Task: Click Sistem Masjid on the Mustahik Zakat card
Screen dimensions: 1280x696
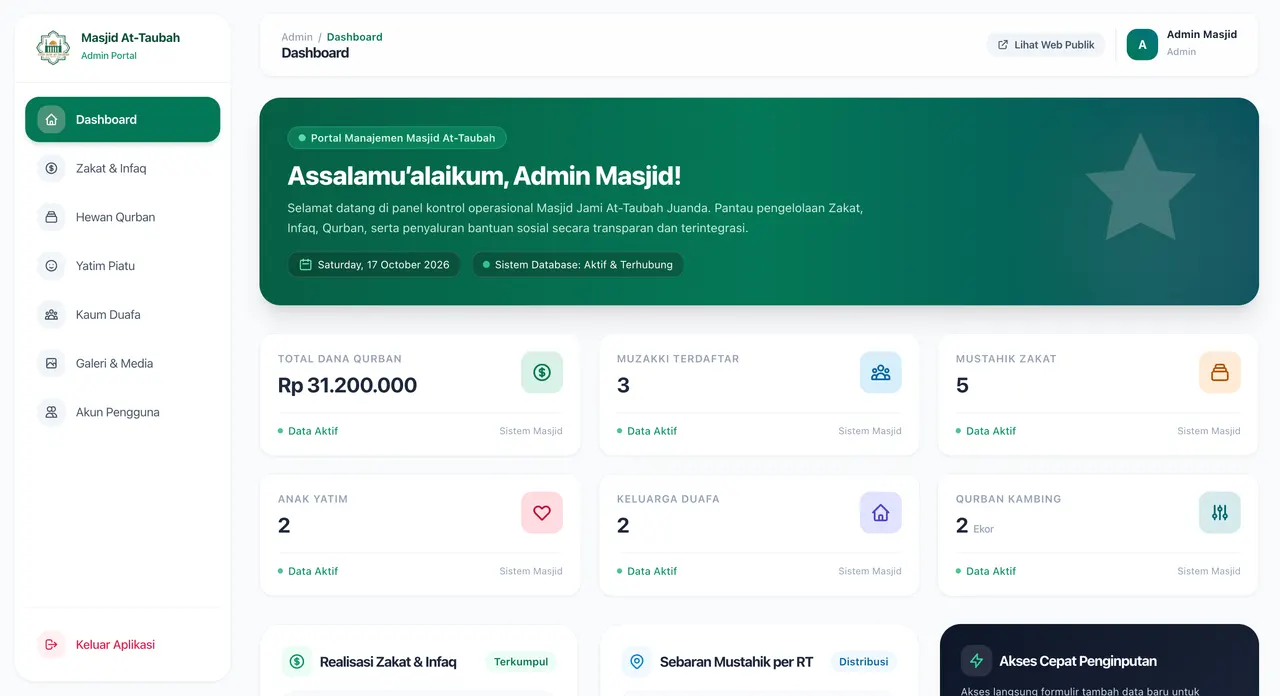Action: (x=1209, y=431)
